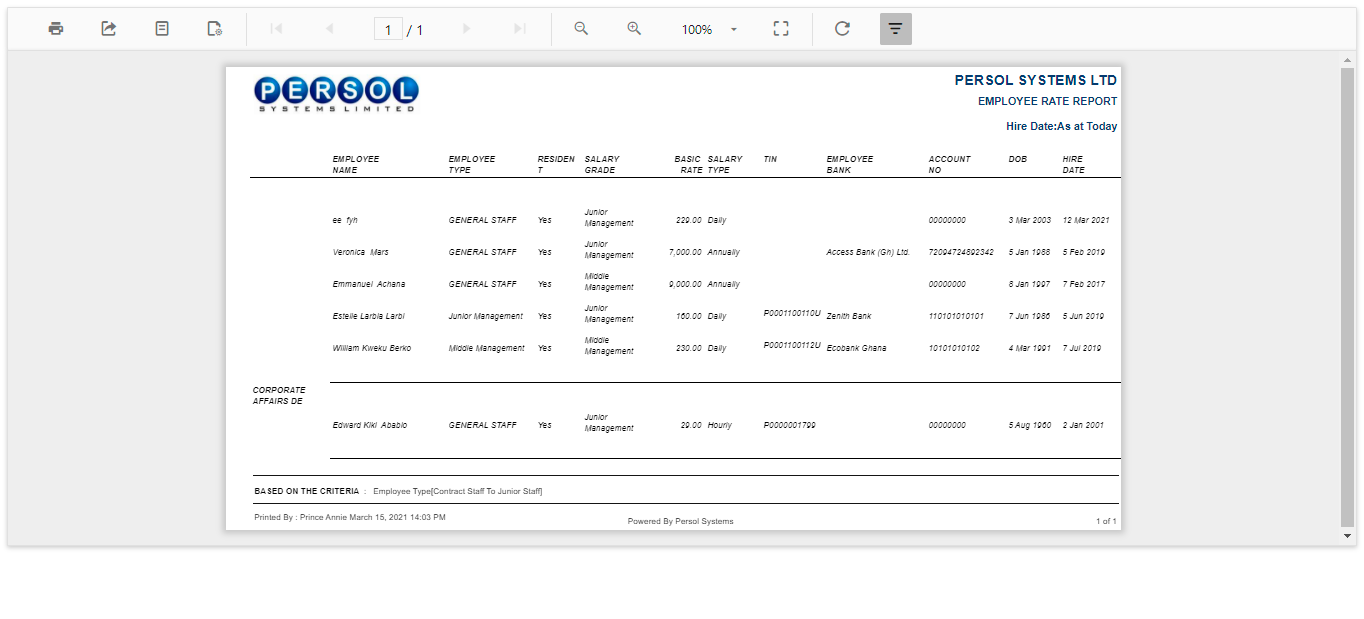The width and height of the screenshot is (1364, 619).
Task: Click ACCOUNT NO column header
Action: (x=949, y=165)
